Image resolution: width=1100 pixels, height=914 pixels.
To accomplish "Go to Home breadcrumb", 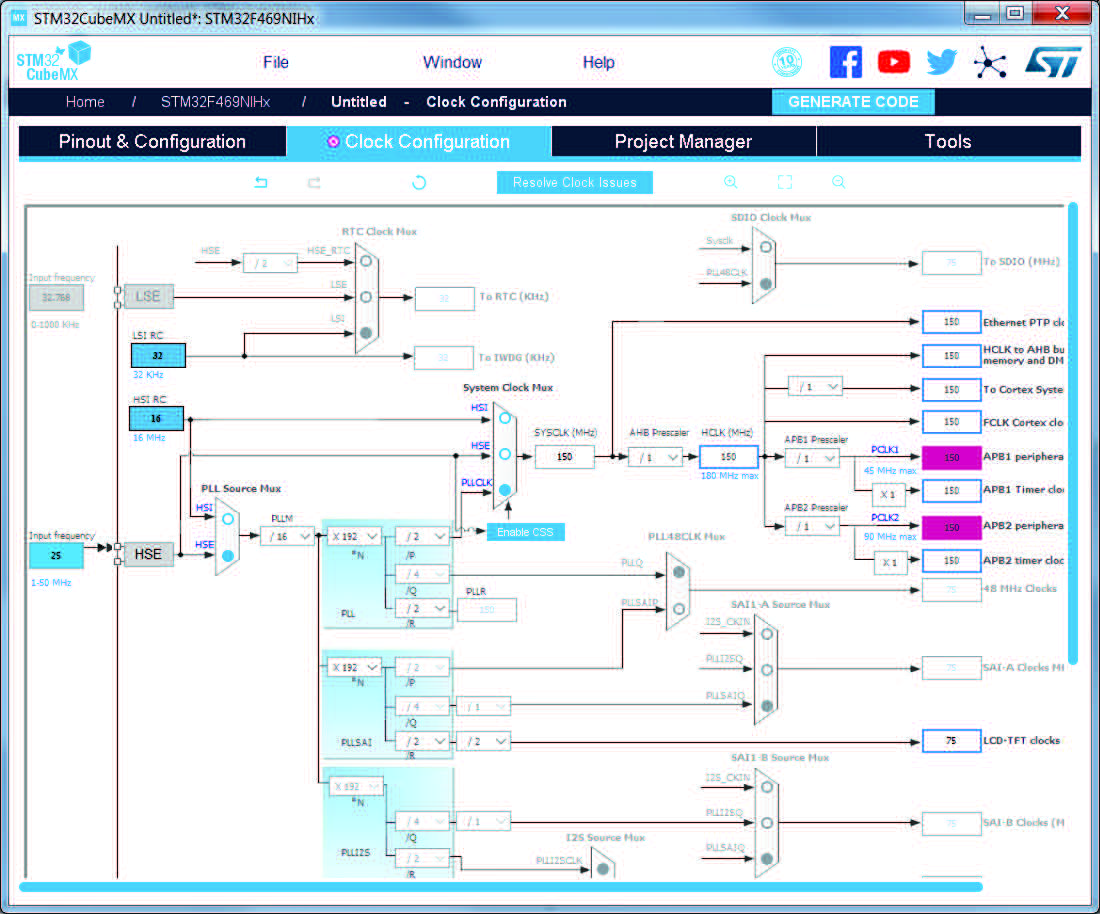I will (85, 102).
